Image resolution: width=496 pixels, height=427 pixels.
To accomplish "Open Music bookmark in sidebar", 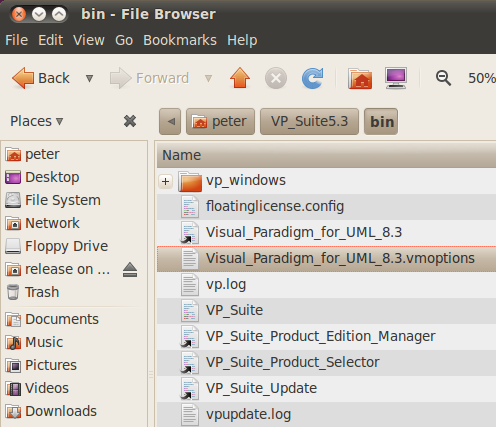I will 34,342.
